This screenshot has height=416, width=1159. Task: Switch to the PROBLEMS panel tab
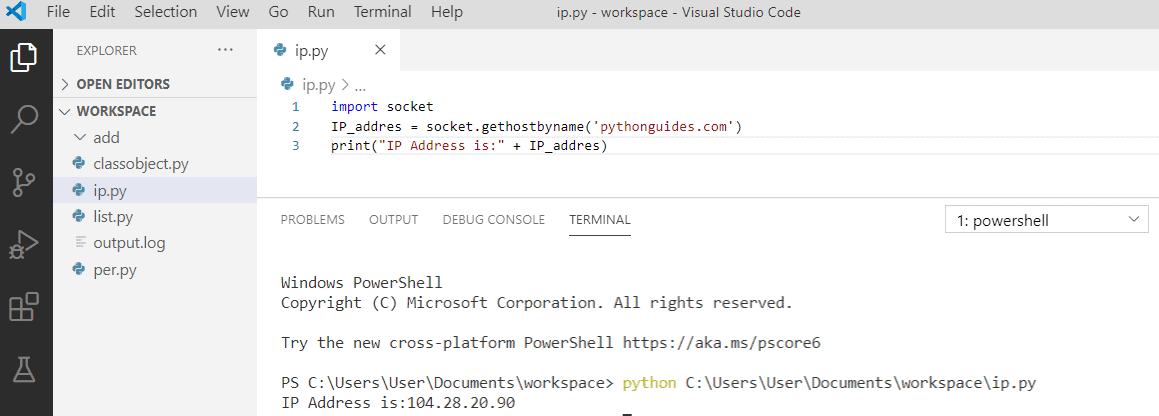pyautogui.click(x=313, y=220)
